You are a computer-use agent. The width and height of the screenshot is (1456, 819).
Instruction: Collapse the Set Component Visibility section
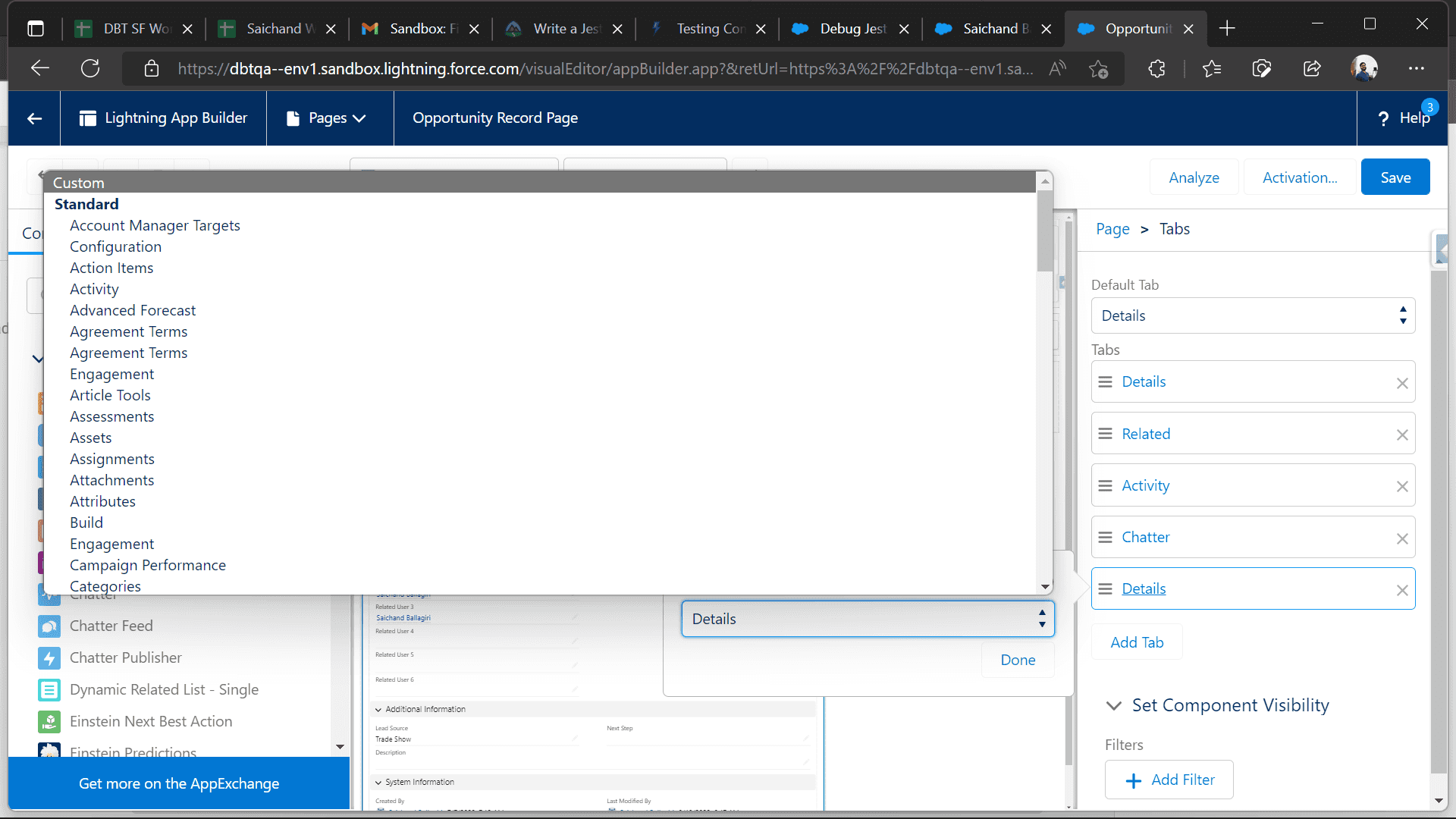(1113, 706)
